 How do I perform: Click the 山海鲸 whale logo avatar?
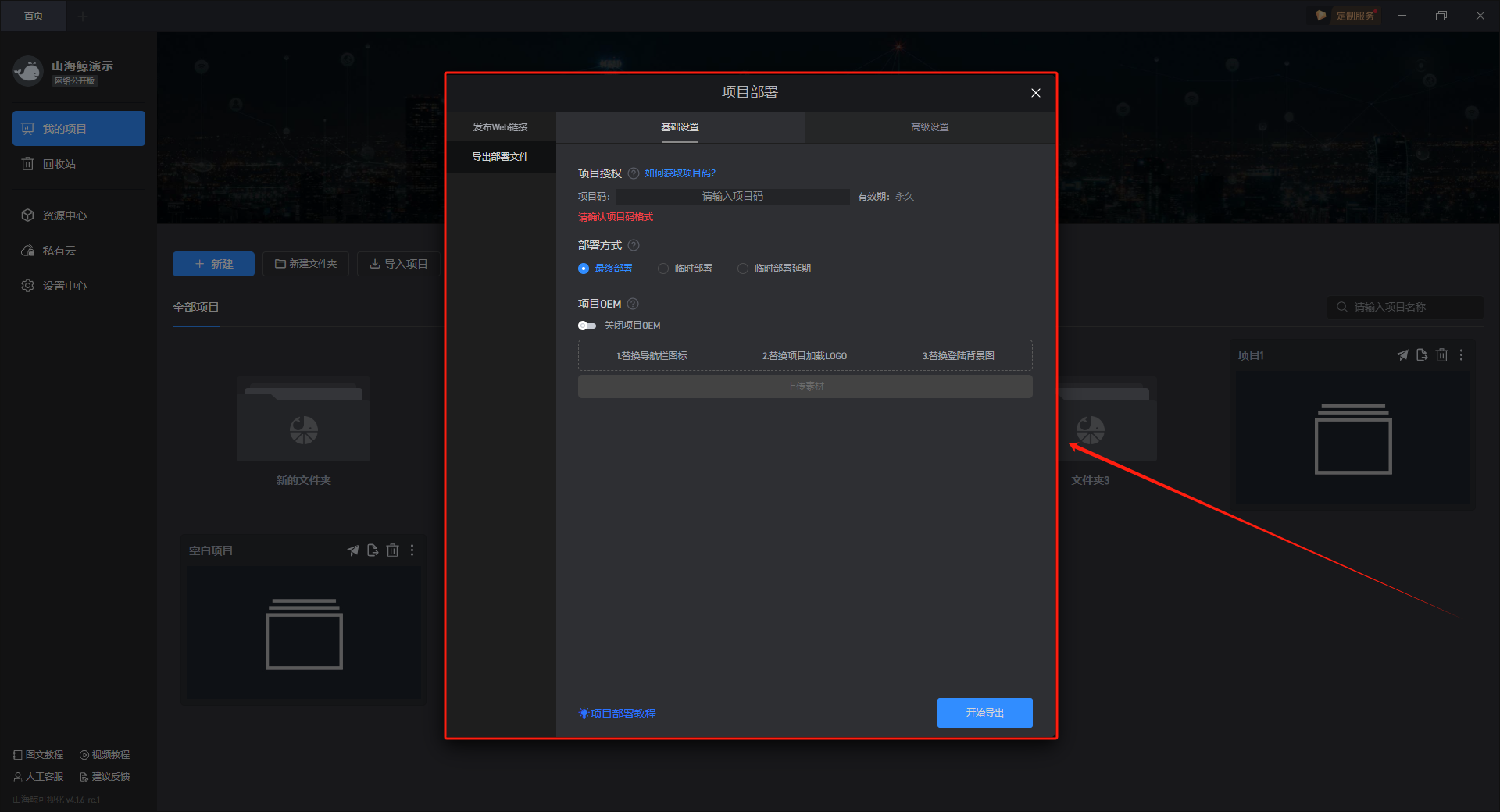click(28, 72)
